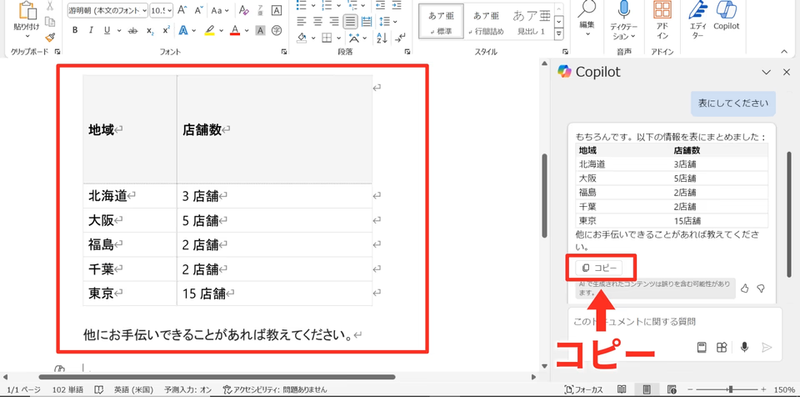Apply italic formatting with I button

point(91,30)
